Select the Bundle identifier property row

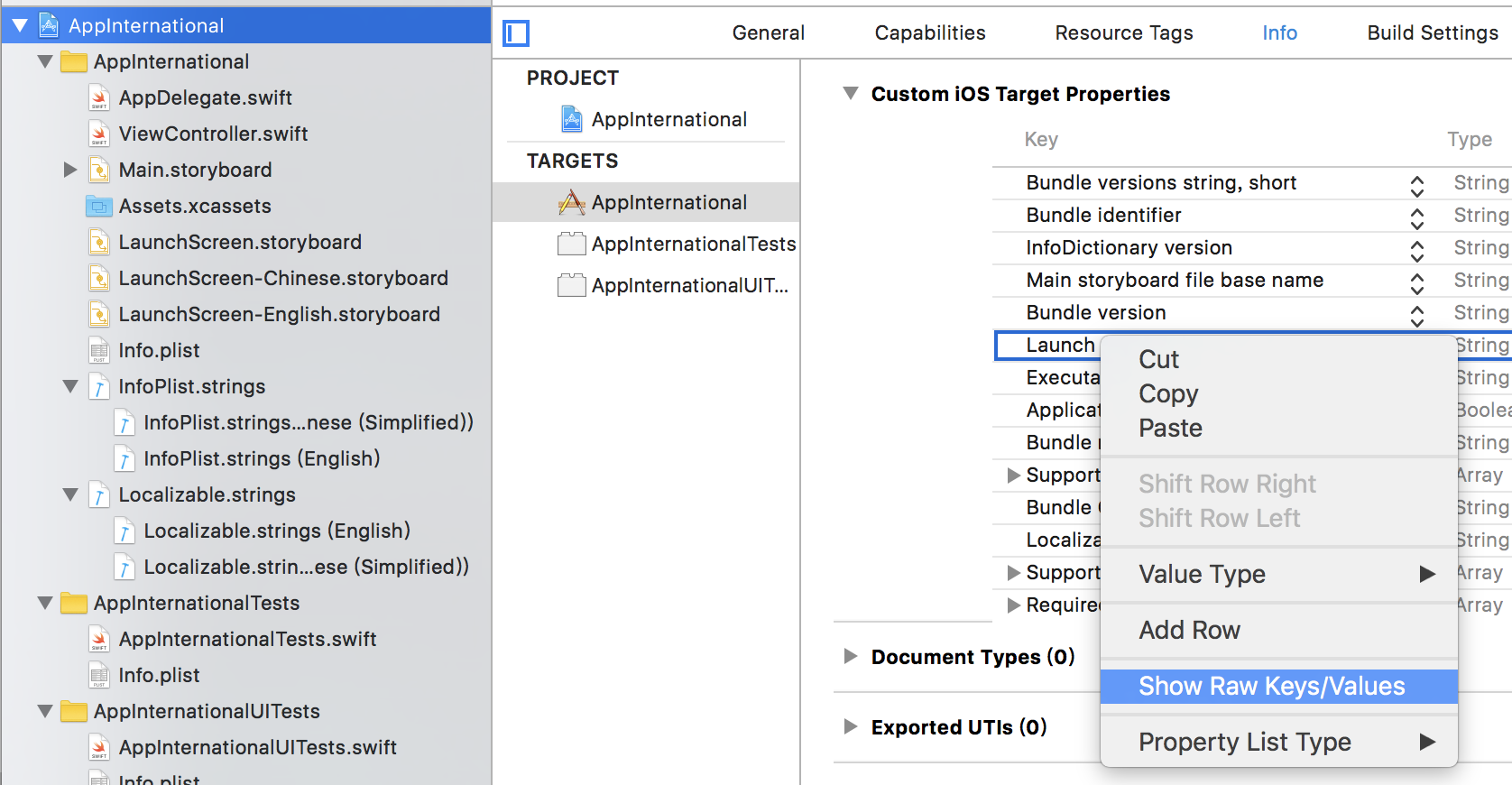click(1252, 215)
